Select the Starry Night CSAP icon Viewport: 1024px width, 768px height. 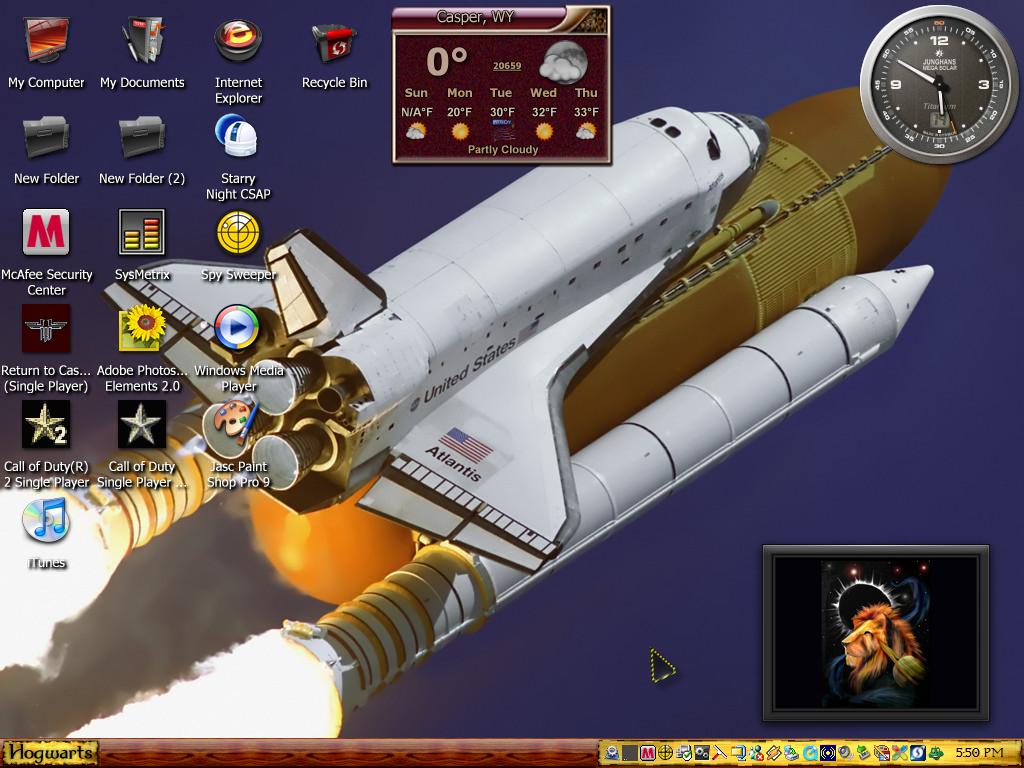238,157
